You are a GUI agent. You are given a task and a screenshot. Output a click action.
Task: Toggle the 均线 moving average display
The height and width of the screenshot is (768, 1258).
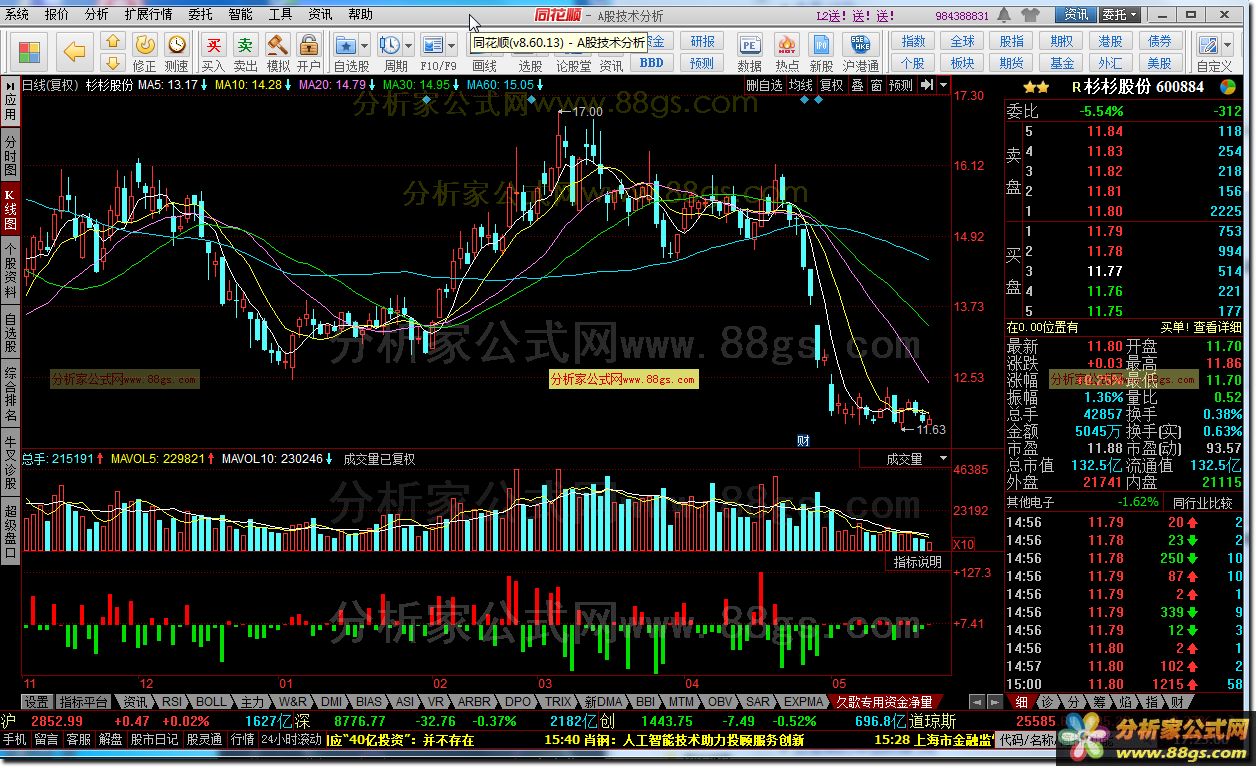pyautogui.click(x=801, y=85)
